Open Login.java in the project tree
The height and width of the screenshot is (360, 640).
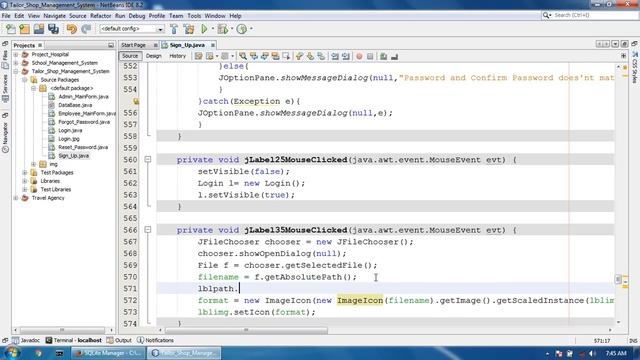(x=70, y=131)
